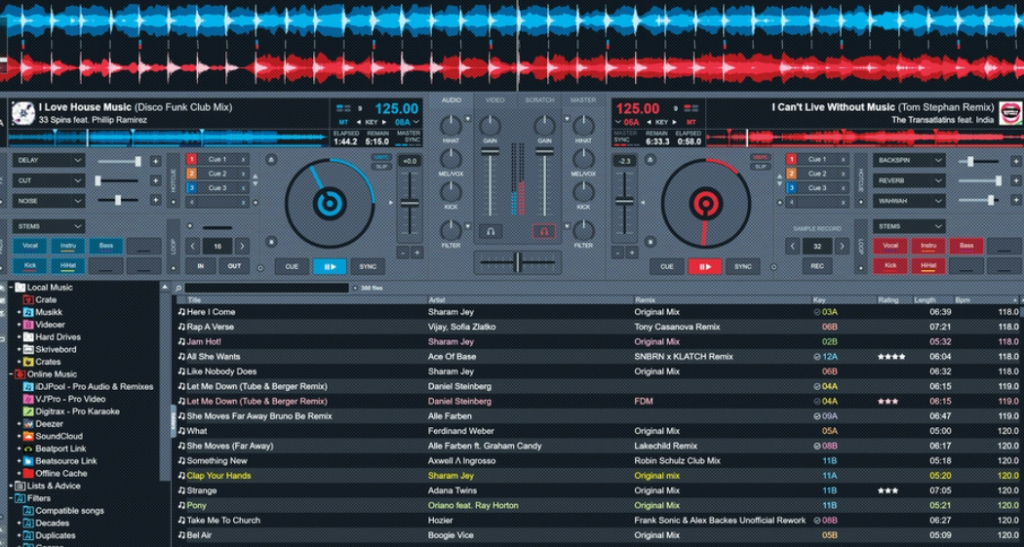Screen dimensions: 1024x547
Task: Toggle HiHat stem on right deck
Action: [928, 266]
